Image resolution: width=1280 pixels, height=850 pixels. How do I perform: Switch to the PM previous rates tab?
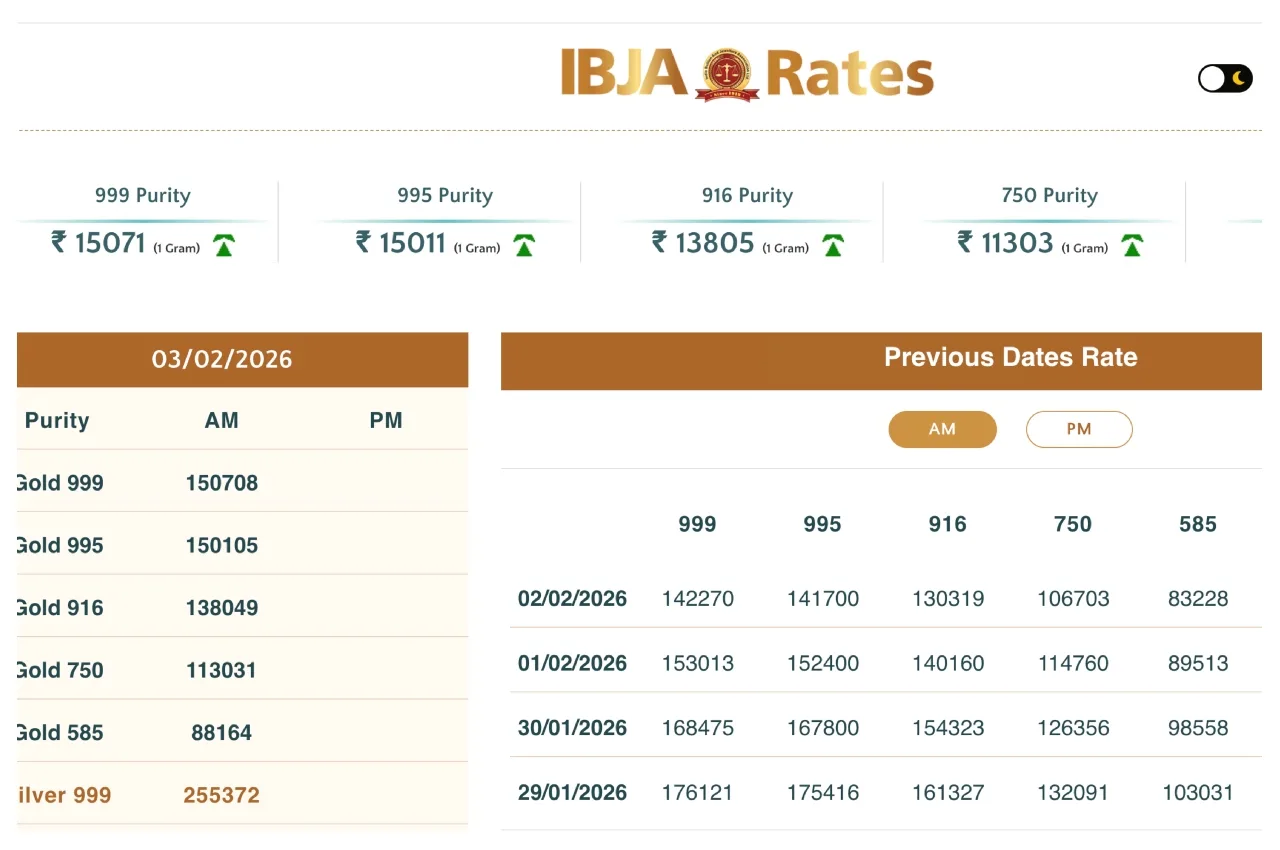tap(1079, 429)
